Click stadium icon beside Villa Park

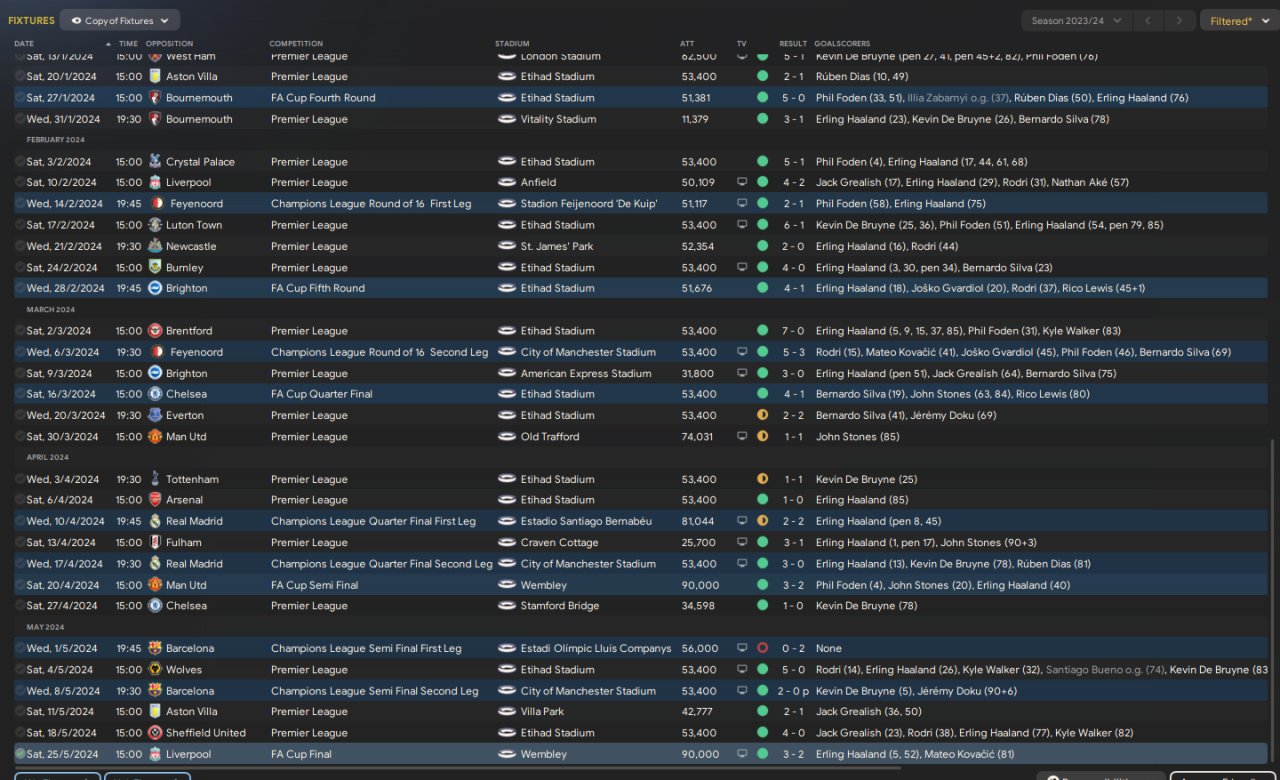click(x=506, y=712)
